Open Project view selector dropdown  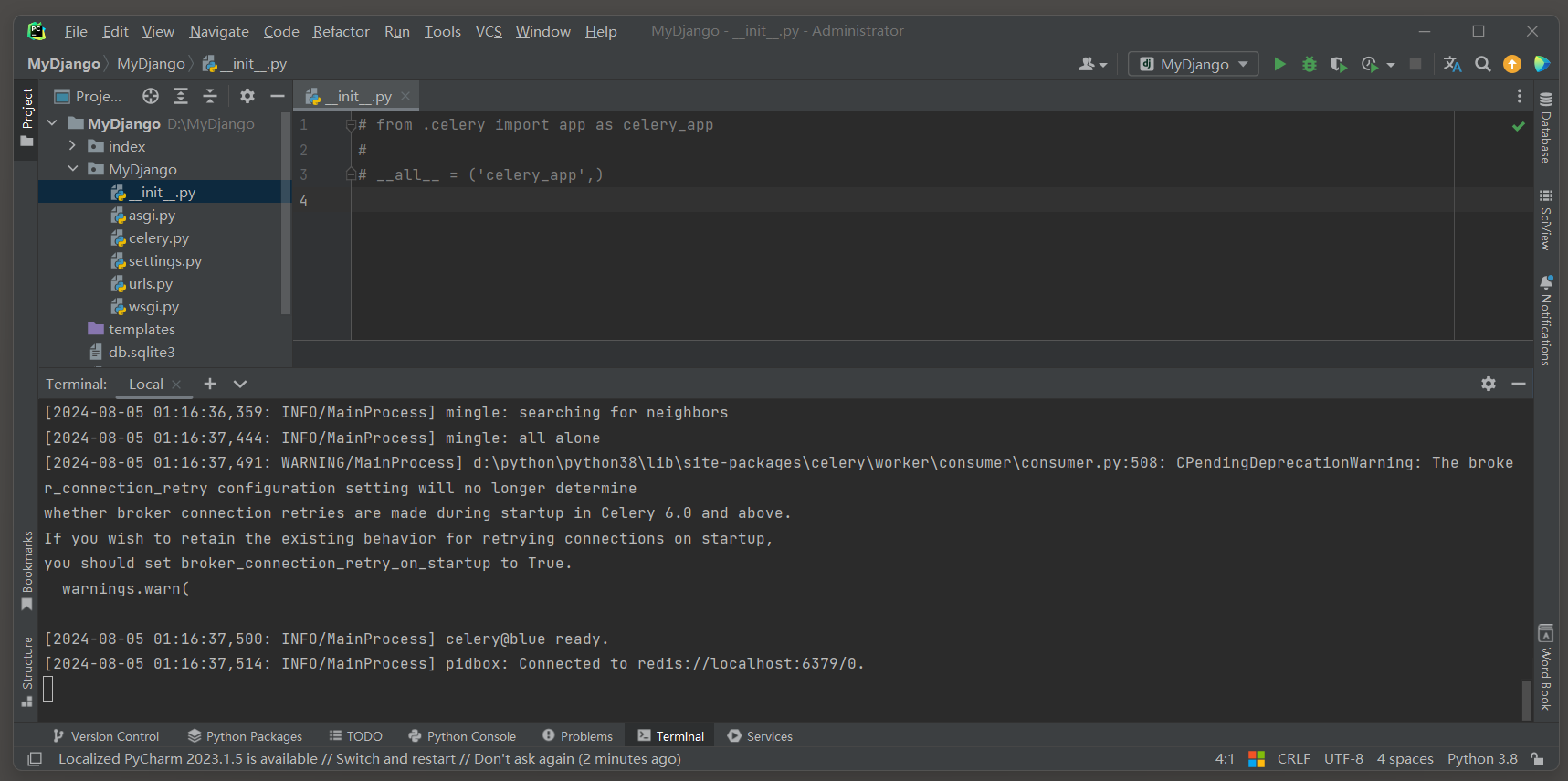tap(88, 96)
